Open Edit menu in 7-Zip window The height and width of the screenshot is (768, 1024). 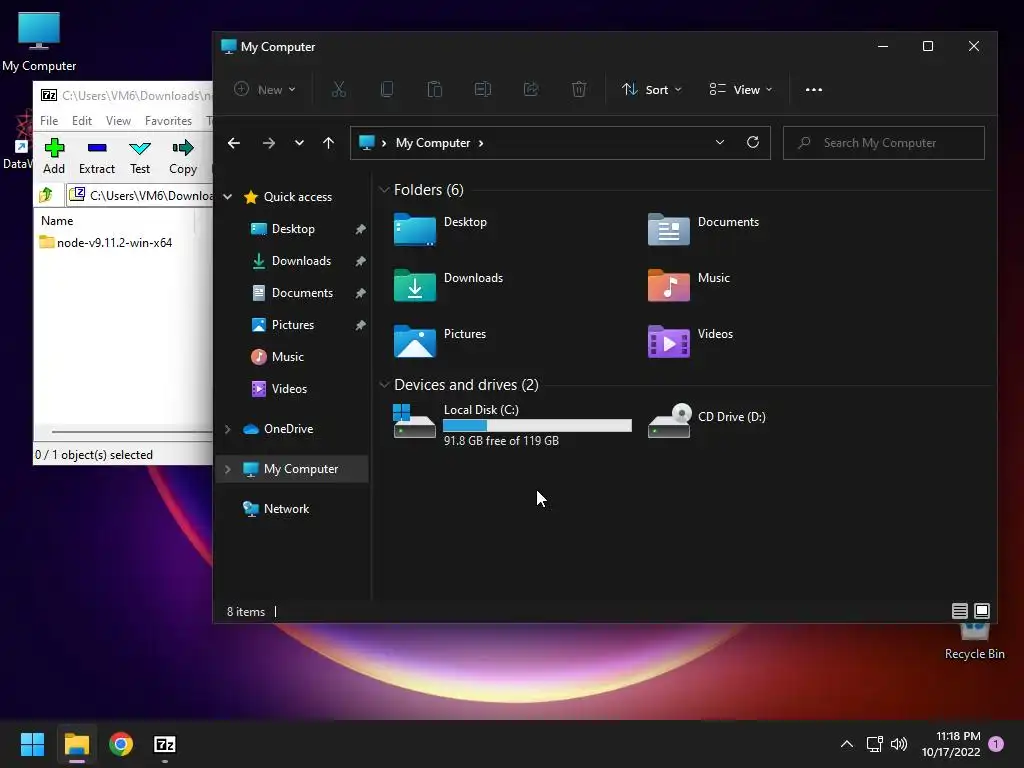[82, 121]
